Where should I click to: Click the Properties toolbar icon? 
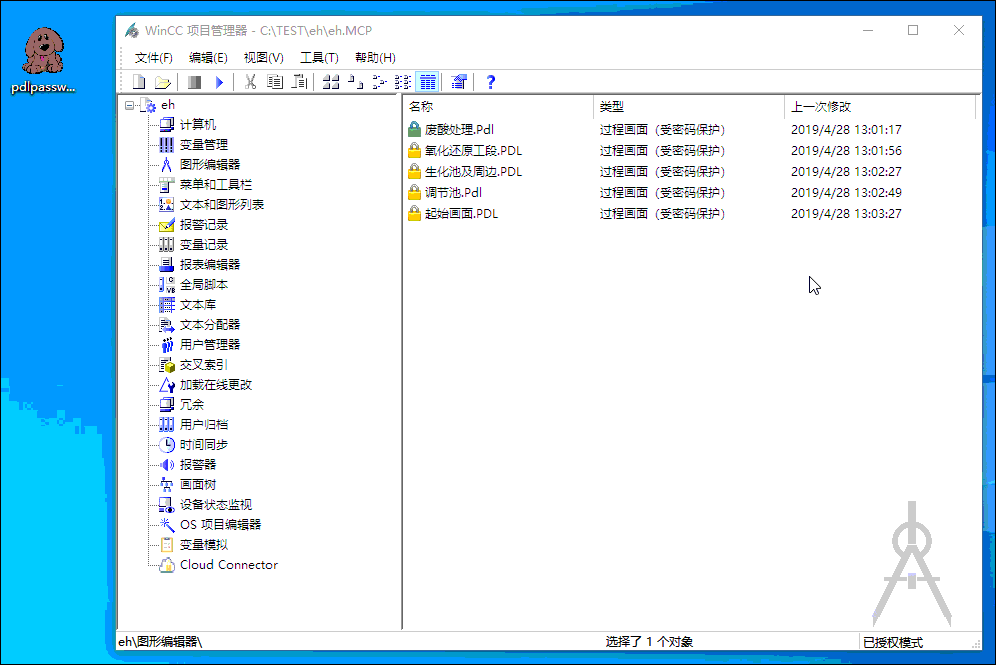[459, 82]
